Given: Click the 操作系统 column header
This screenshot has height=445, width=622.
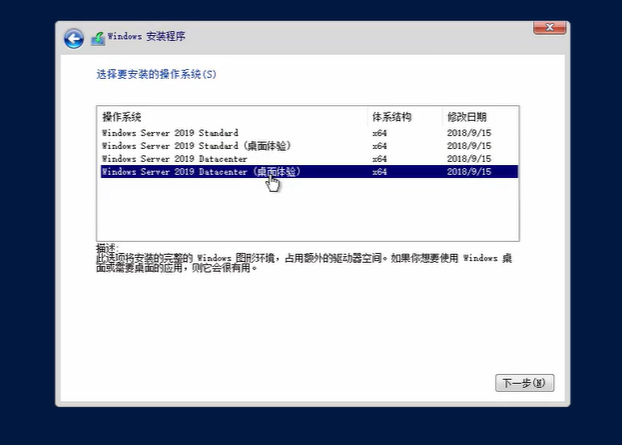Looking at the screenshot, I should pos(122,117).
